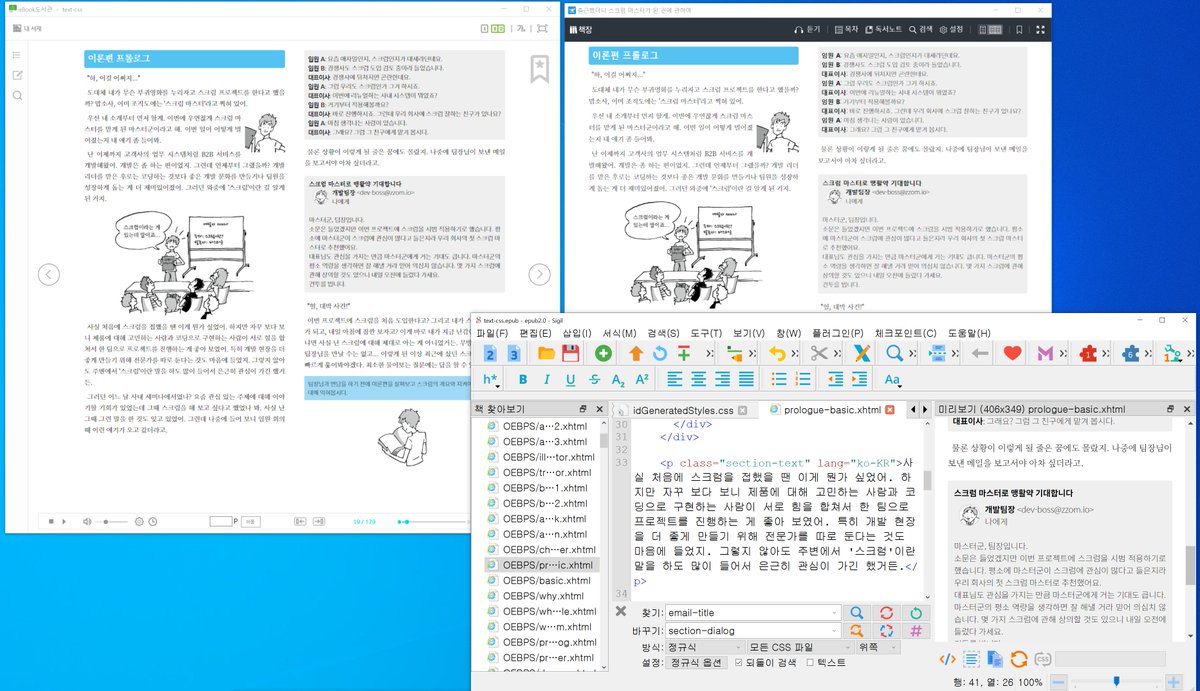Decrease indent in Sigil toolbar

[838, 379]
